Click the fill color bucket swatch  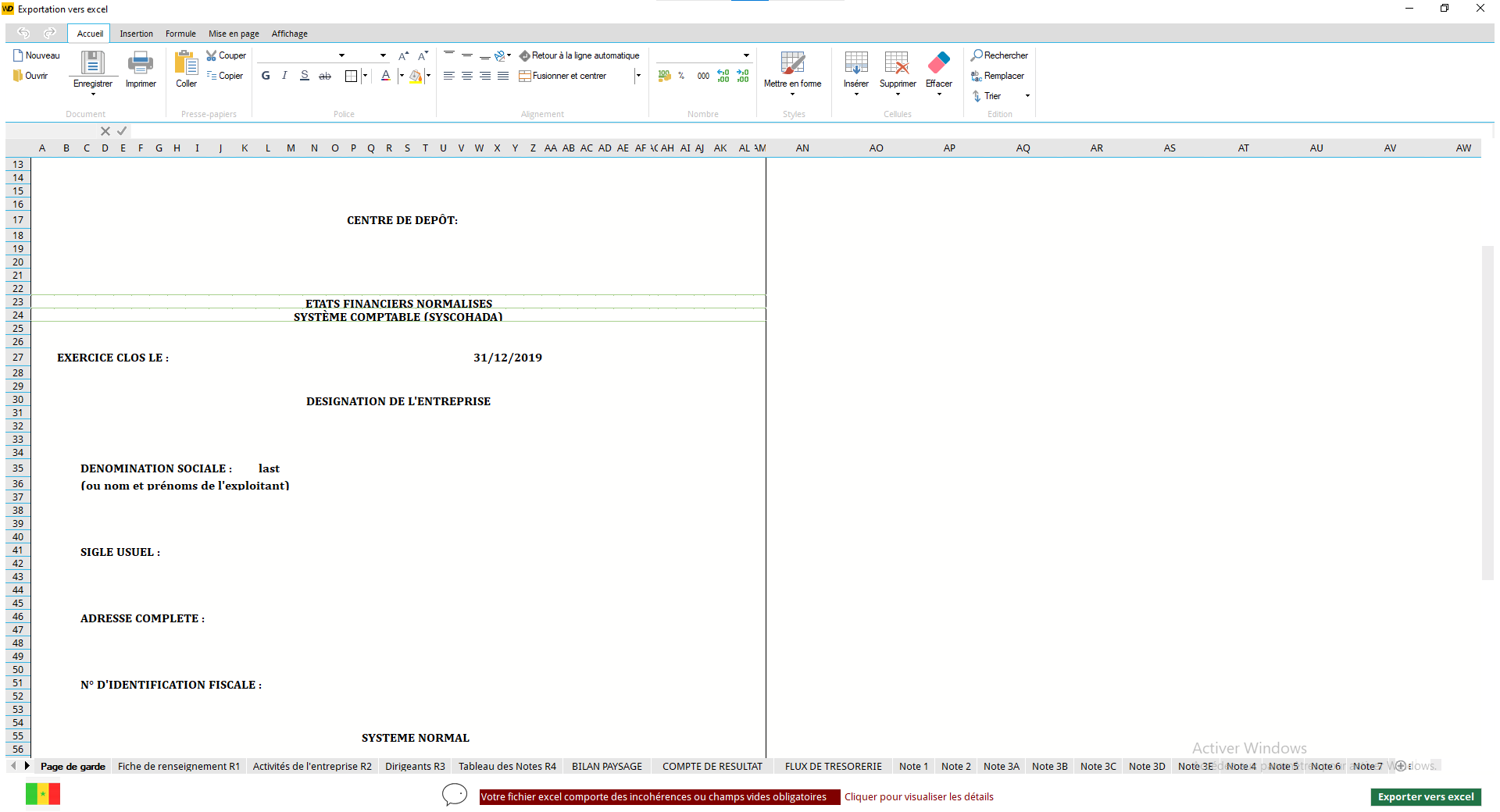[416, 76]
